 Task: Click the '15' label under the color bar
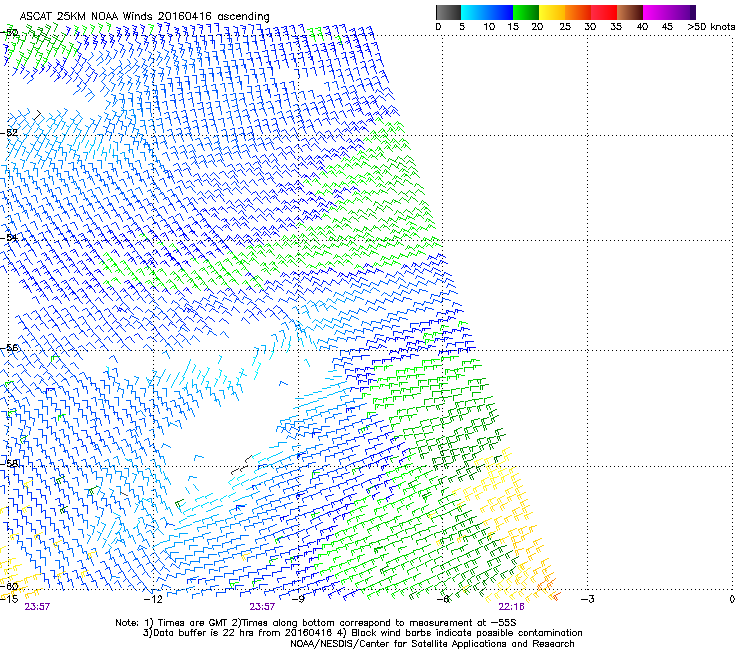[x=513, y=27]
